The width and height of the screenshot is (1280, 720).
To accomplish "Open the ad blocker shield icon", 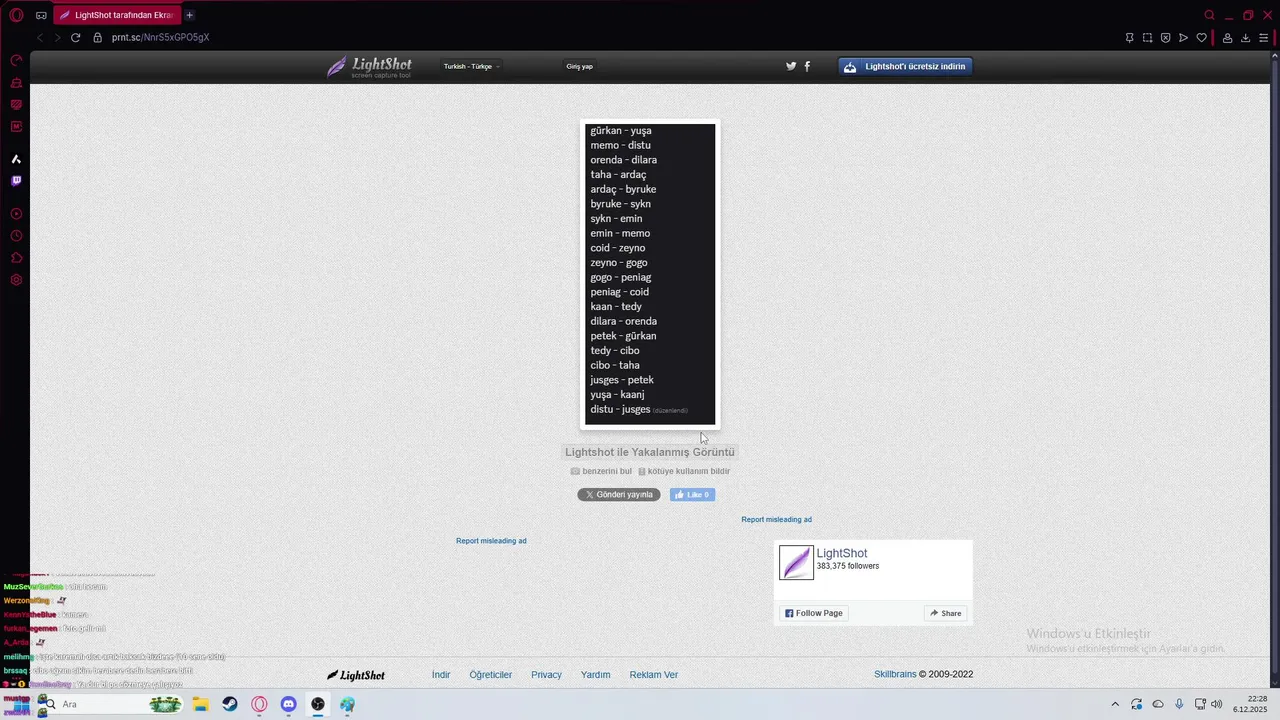I will pyautogui.click(x=1166, y=38).
